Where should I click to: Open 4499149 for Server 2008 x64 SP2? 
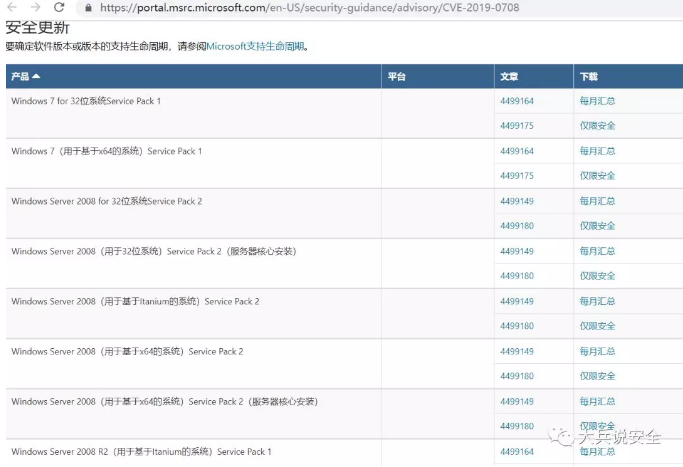click(517, 352)
